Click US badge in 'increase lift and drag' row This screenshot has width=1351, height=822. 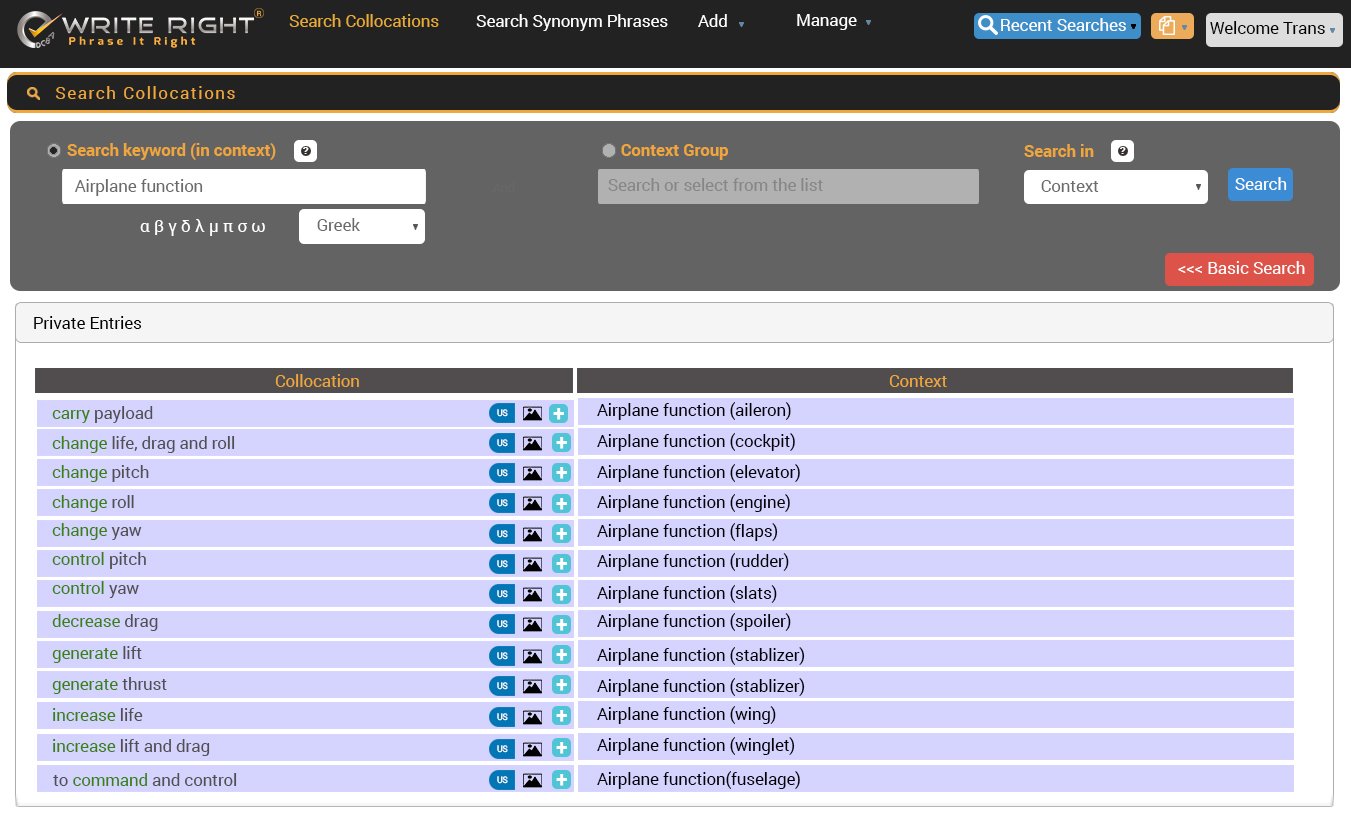pyautogui.click(x=501, y=748)
